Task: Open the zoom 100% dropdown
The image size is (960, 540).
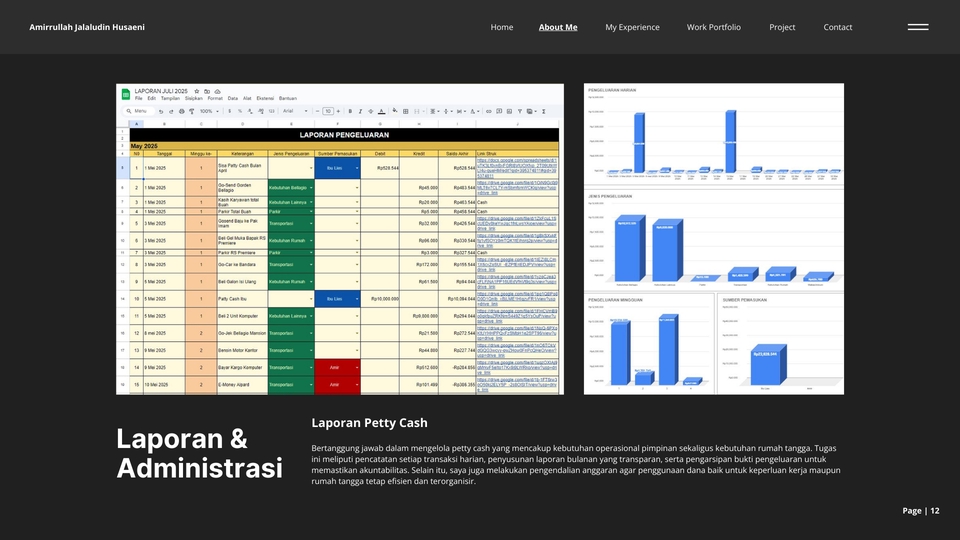Action: (209, 111)
